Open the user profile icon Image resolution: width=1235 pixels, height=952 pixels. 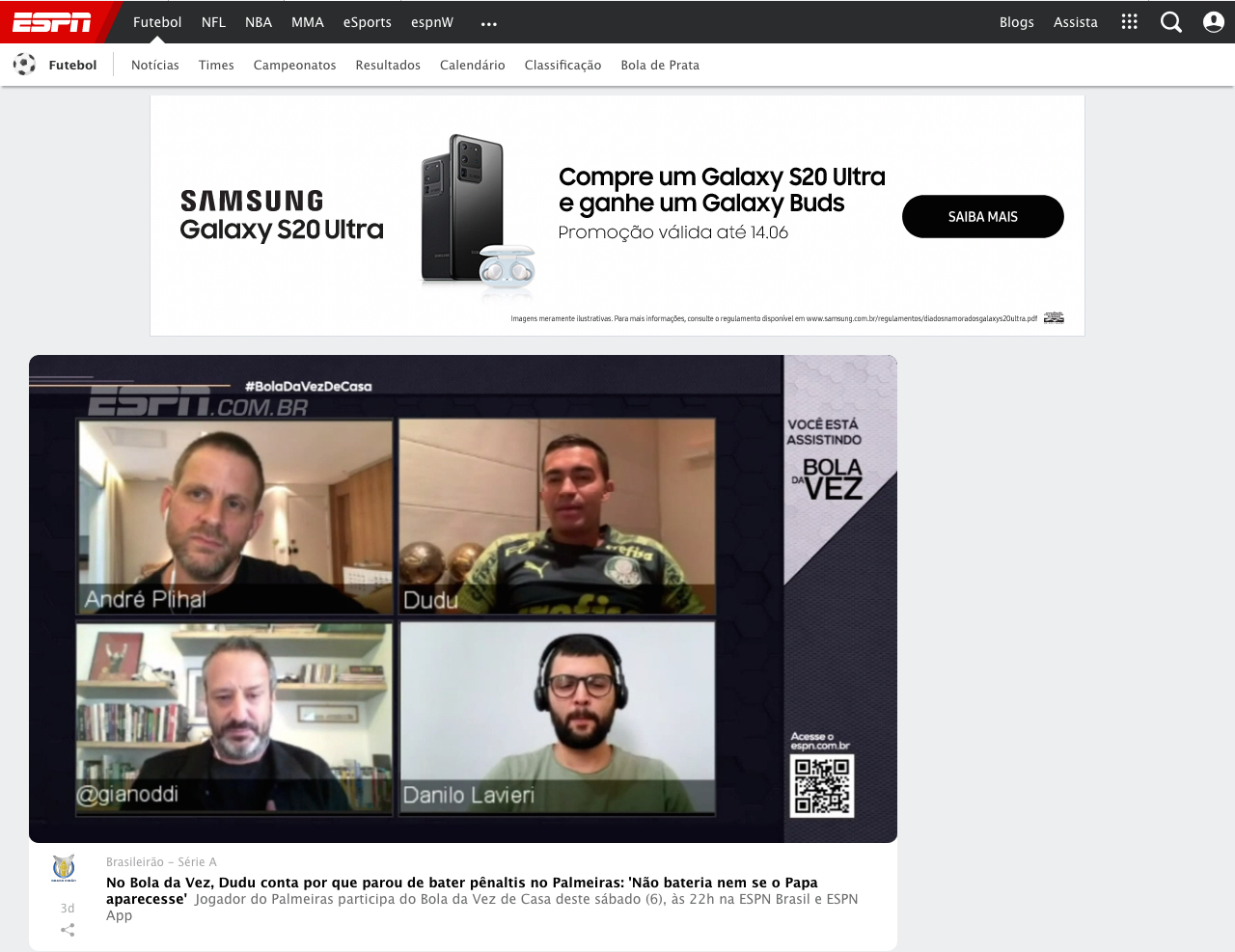tap(1214, 22)
